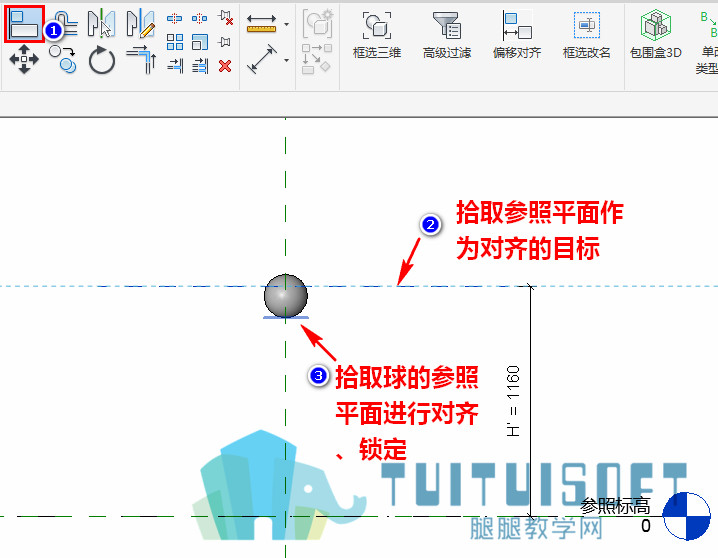Select the Align tool
The width and height of the screenshot is (718, 558).
[24, 24]
